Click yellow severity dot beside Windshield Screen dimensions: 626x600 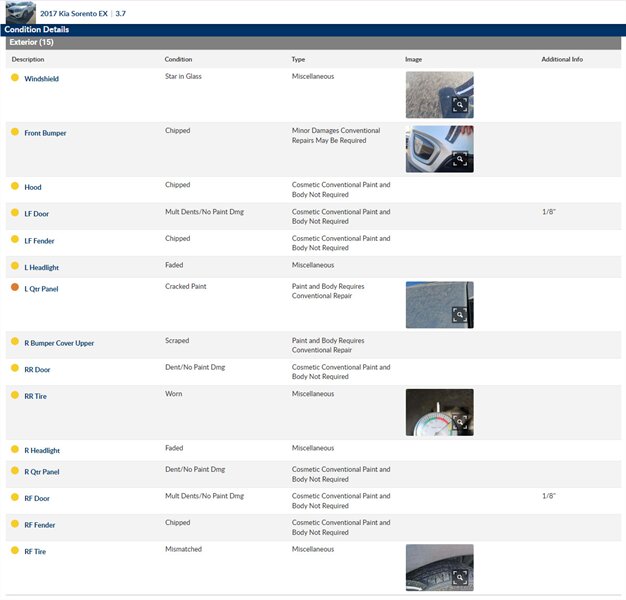coord(15,78)
